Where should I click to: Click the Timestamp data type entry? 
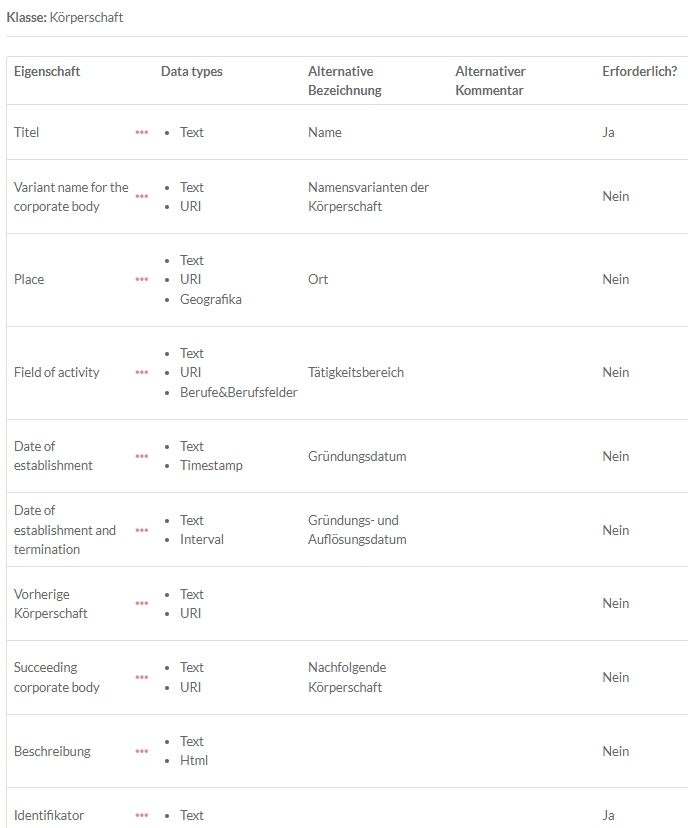[211, 466]
